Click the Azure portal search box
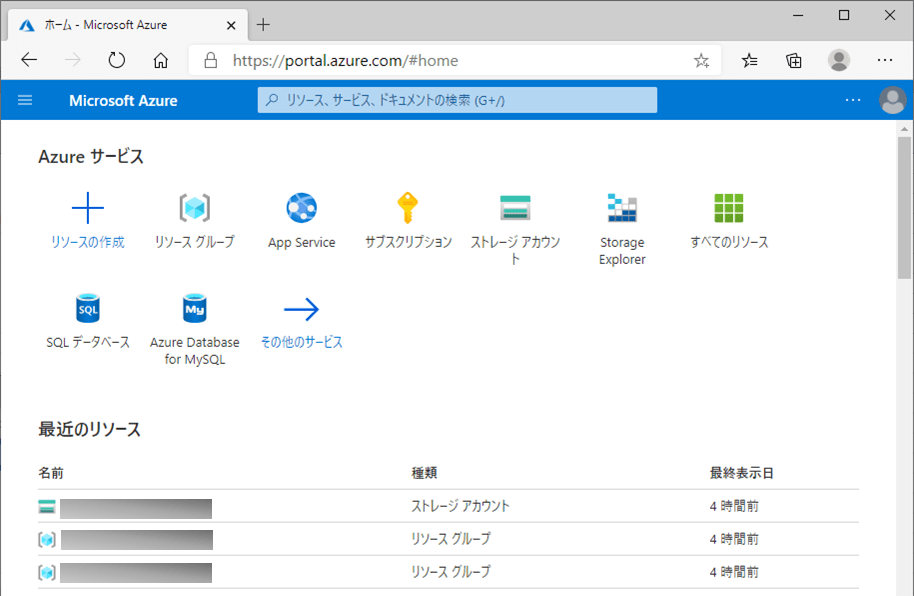The height and width of the screenshot is (596, 914). tap(457, 100)
